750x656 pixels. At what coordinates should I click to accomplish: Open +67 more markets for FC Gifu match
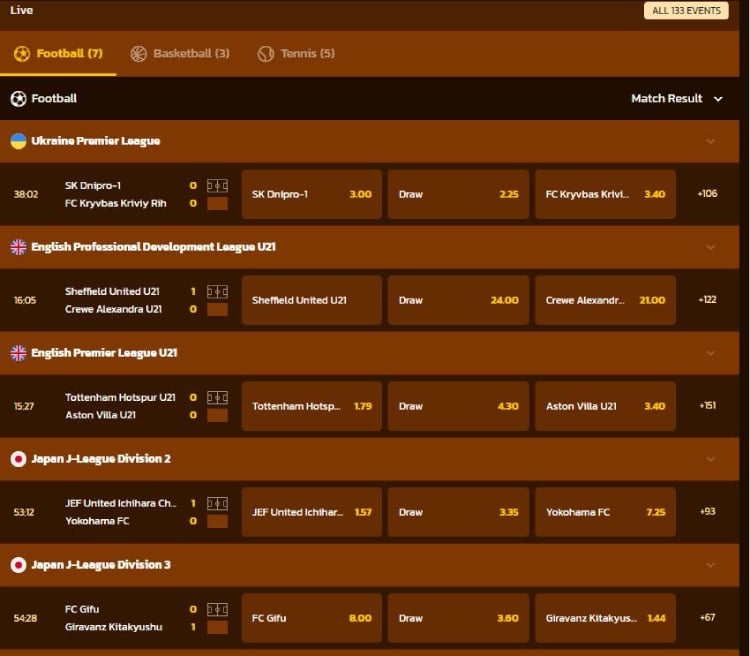(707, 618)
